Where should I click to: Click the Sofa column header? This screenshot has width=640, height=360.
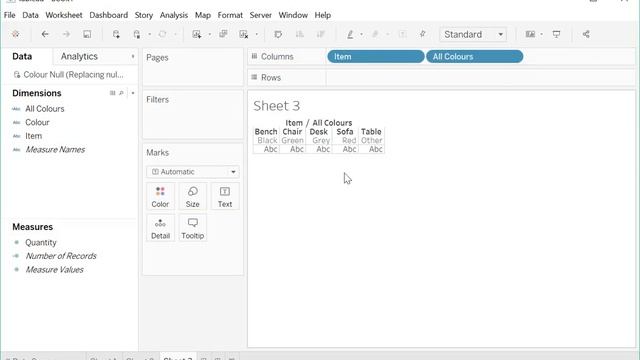click(345, 132)
